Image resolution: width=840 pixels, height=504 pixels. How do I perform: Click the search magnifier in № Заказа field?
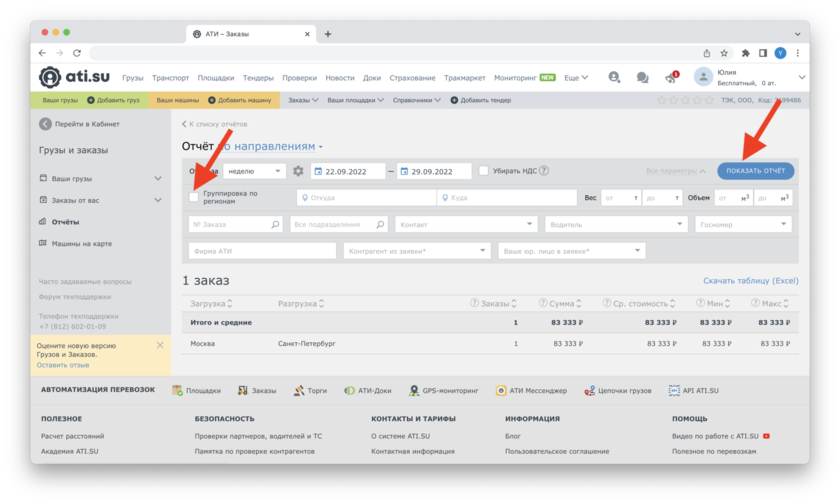276,225
